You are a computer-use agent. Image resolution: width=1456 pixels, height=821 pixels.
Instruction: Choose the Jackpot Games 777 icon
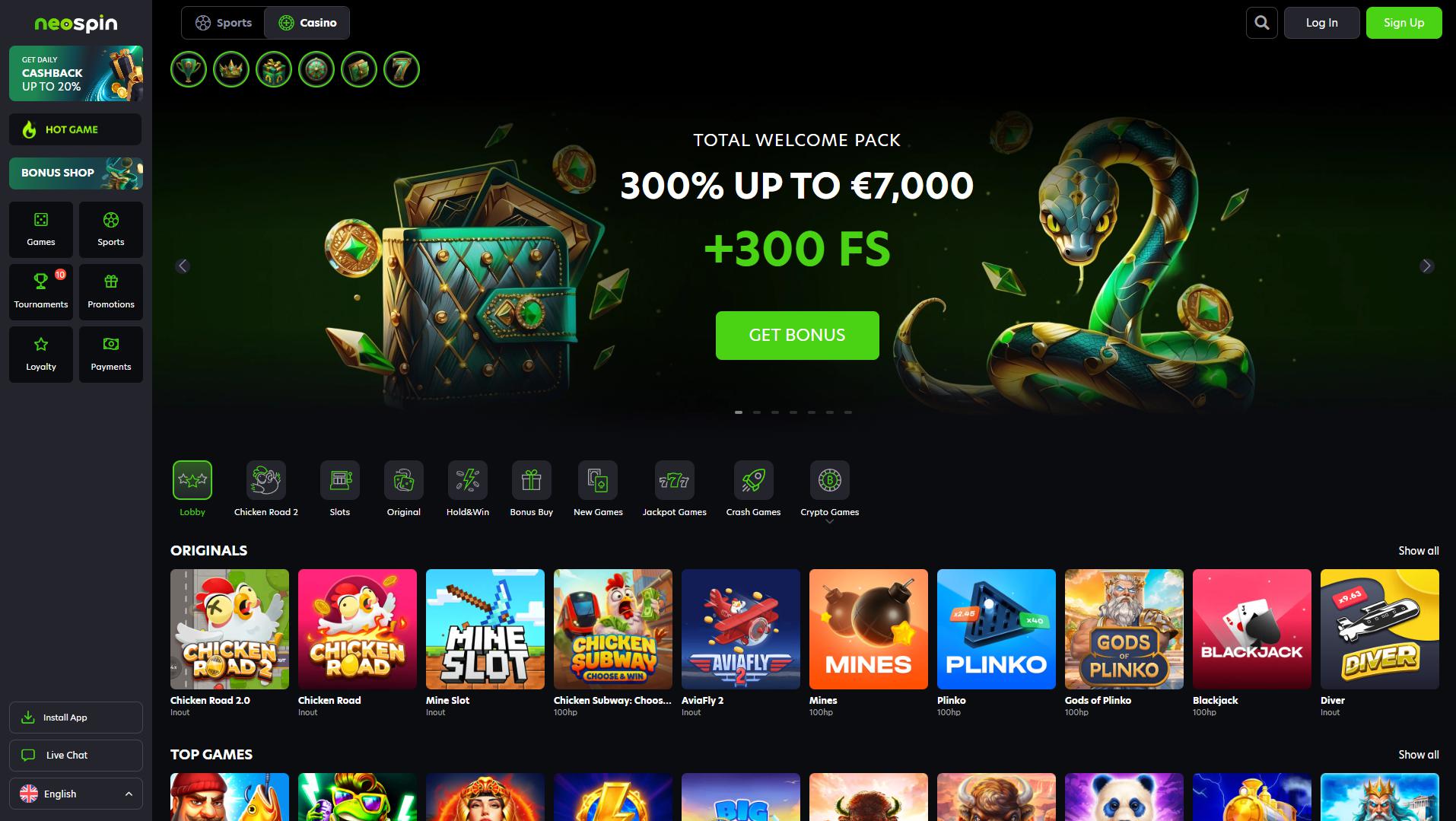[674, 480]
